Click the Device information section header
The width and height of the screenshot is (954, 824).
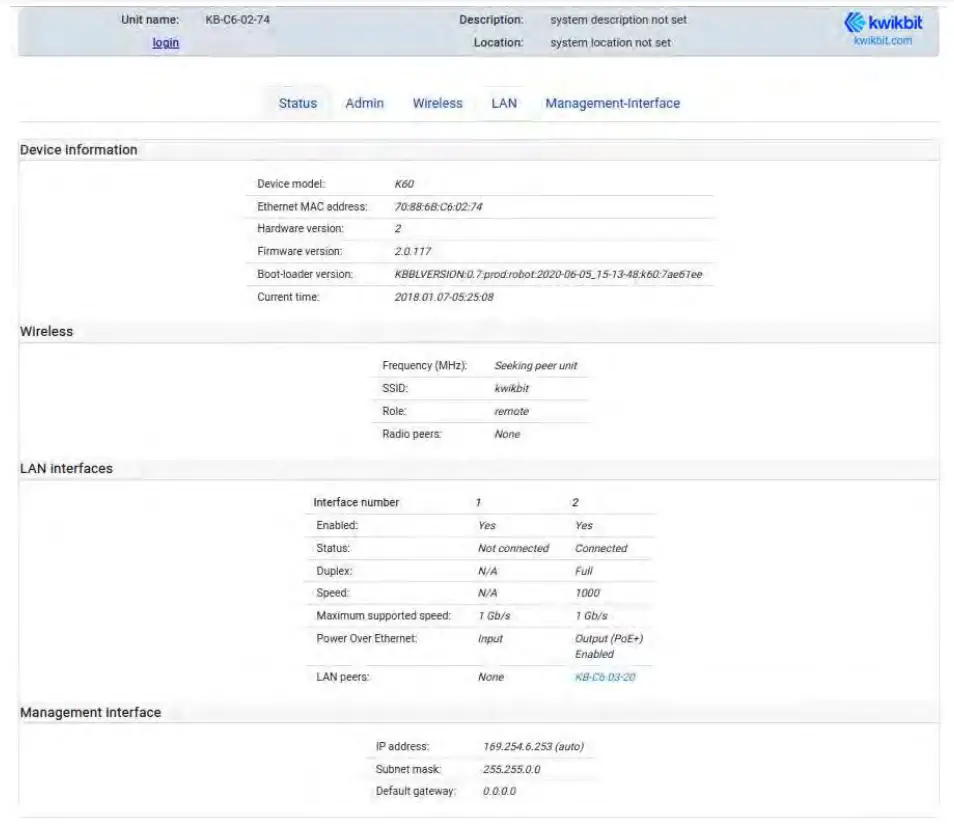pos(79,150)
